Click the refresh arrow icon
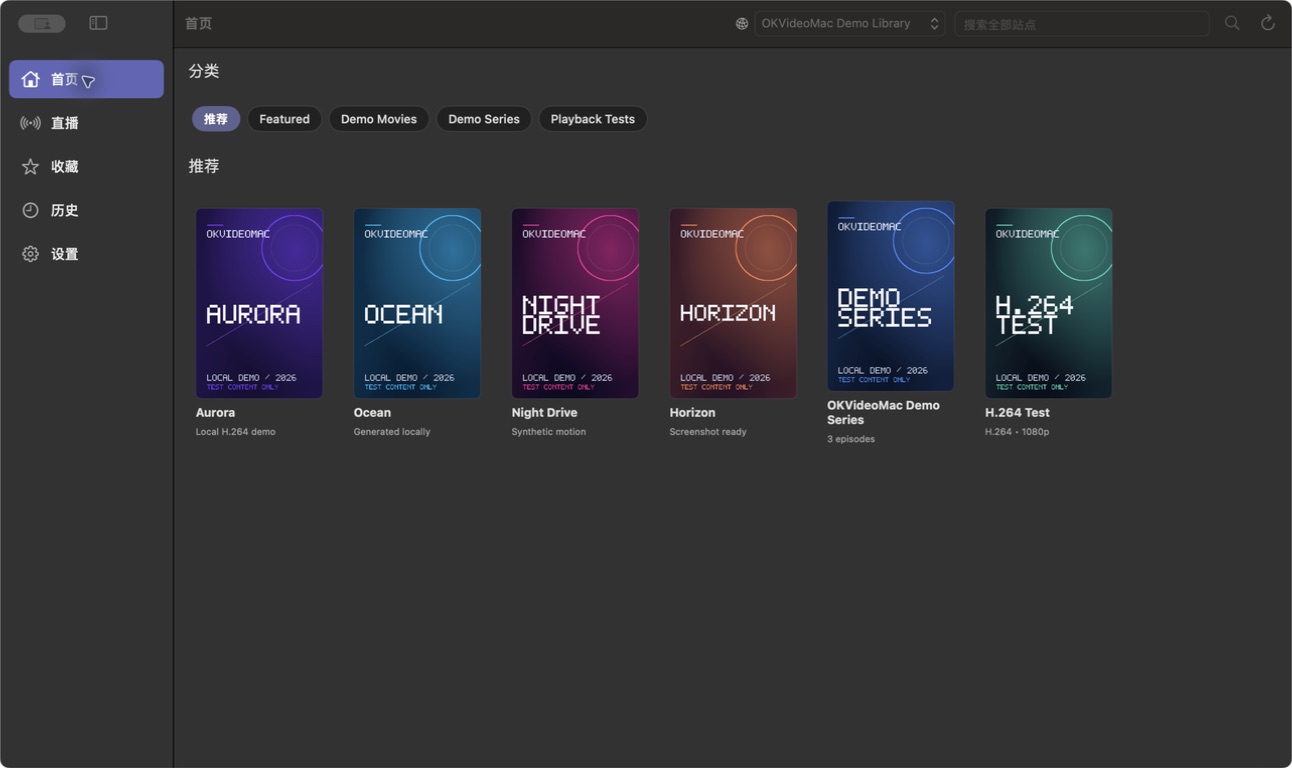 click(1268, 23)
